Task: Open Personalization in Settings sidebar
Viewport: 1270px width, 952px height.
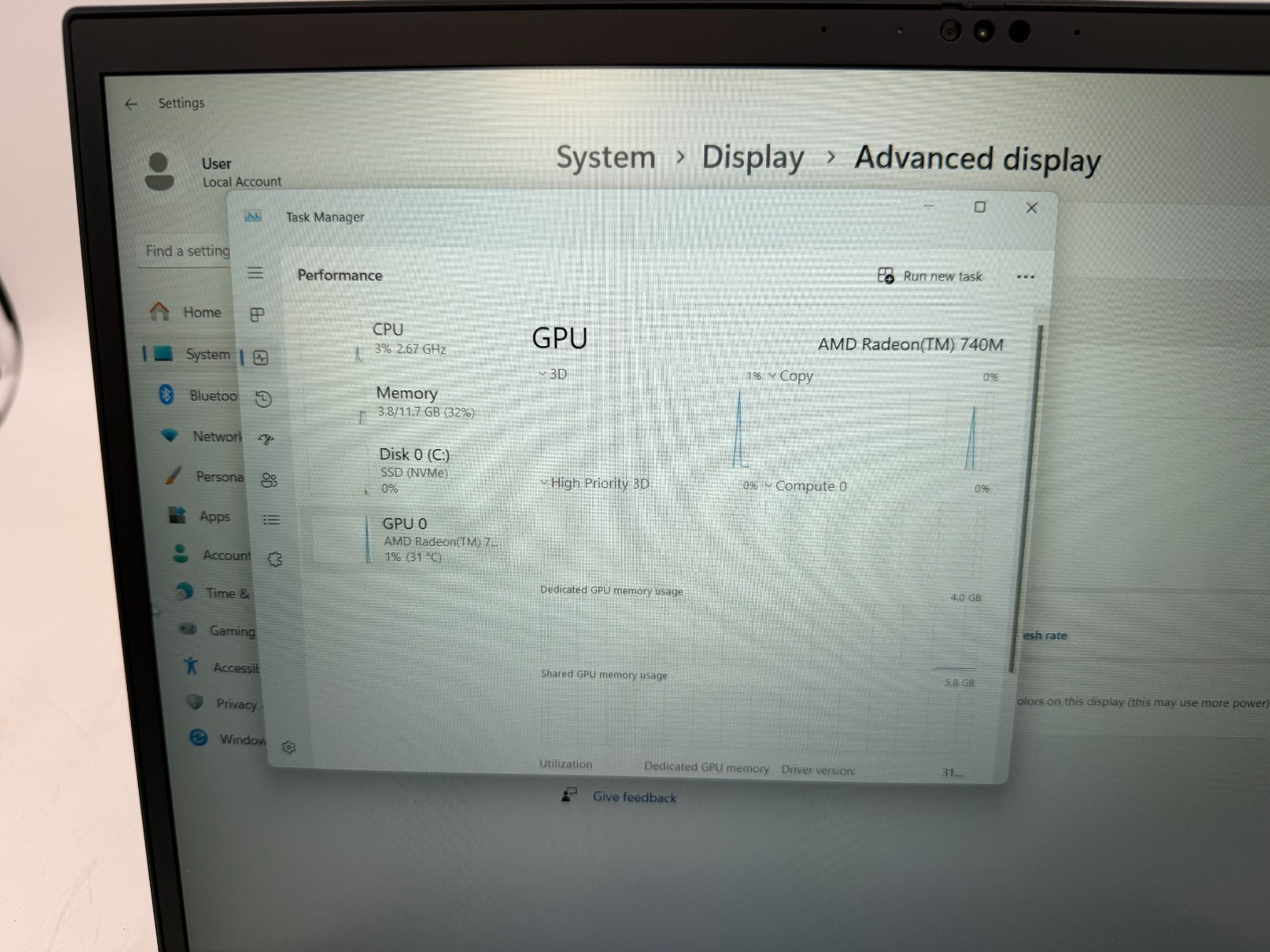Action: click(x=205, y=476)
